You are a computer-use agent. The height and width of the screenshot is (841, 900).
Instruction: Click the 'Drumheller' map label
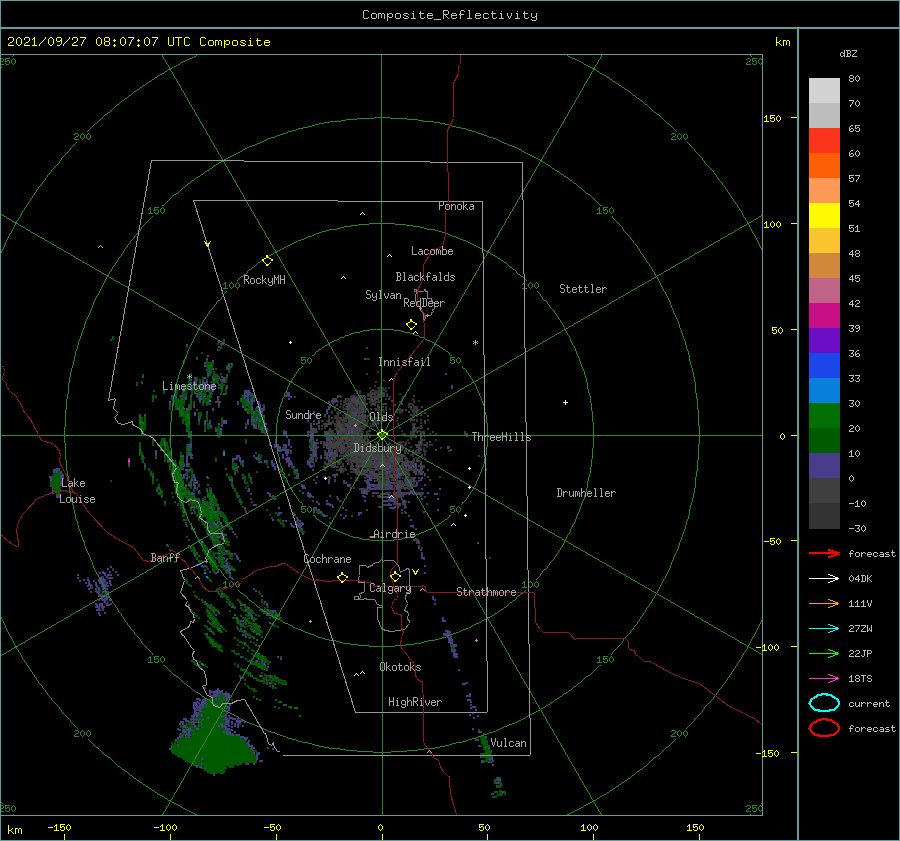(x=586, y=493)
